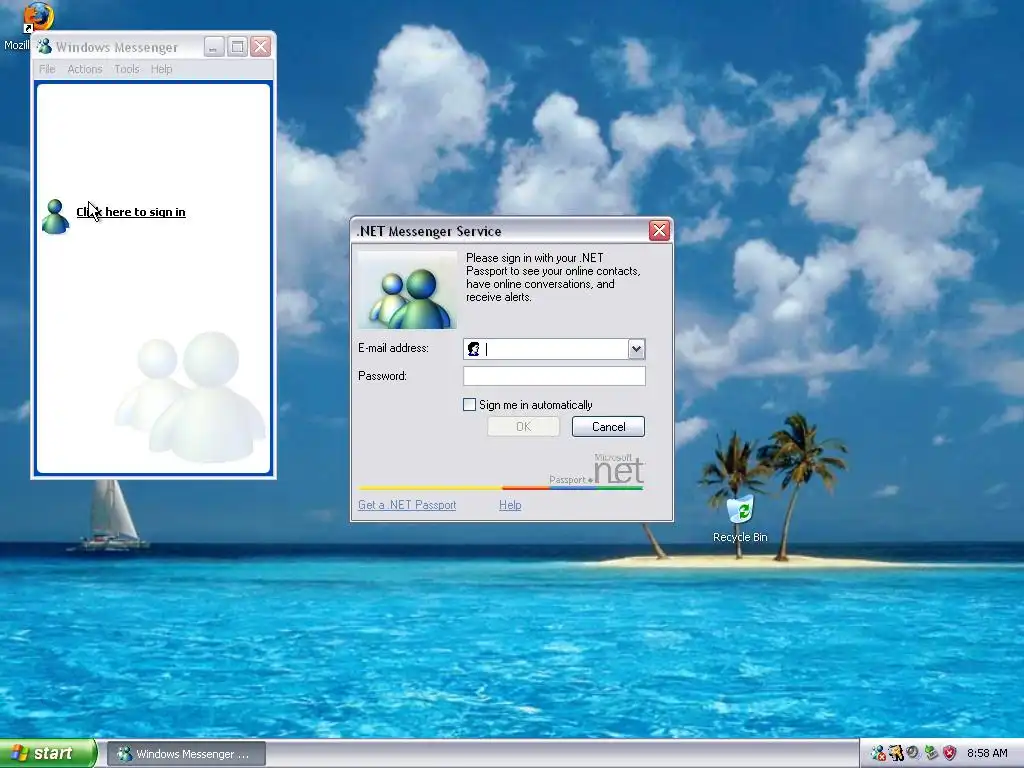Click the Windows Messenger taskbar button
Viewport: 1024px width, 768px height.
coord(186,754)
